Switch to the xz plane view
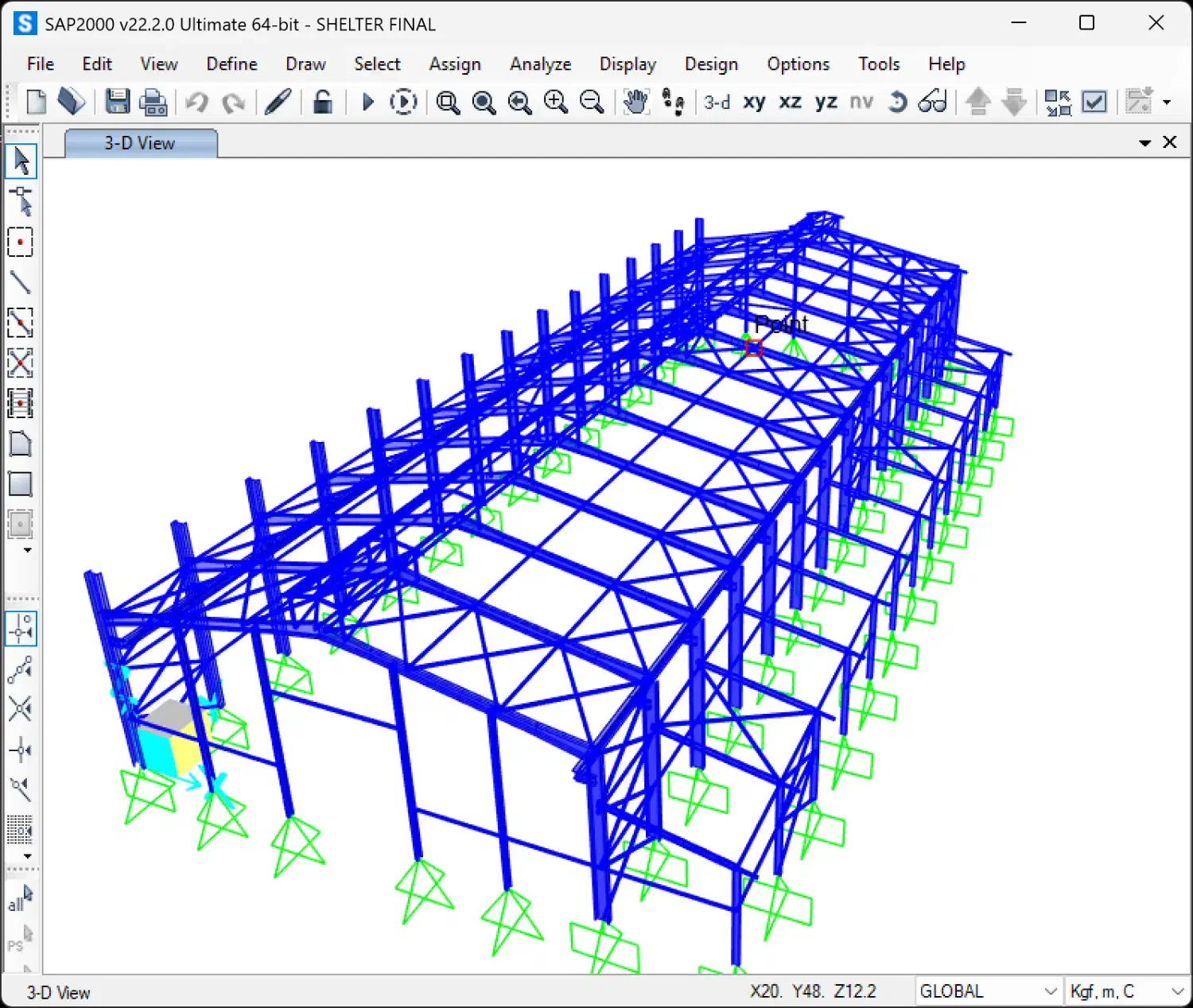 pyautogui.click(x=789, y=102)
